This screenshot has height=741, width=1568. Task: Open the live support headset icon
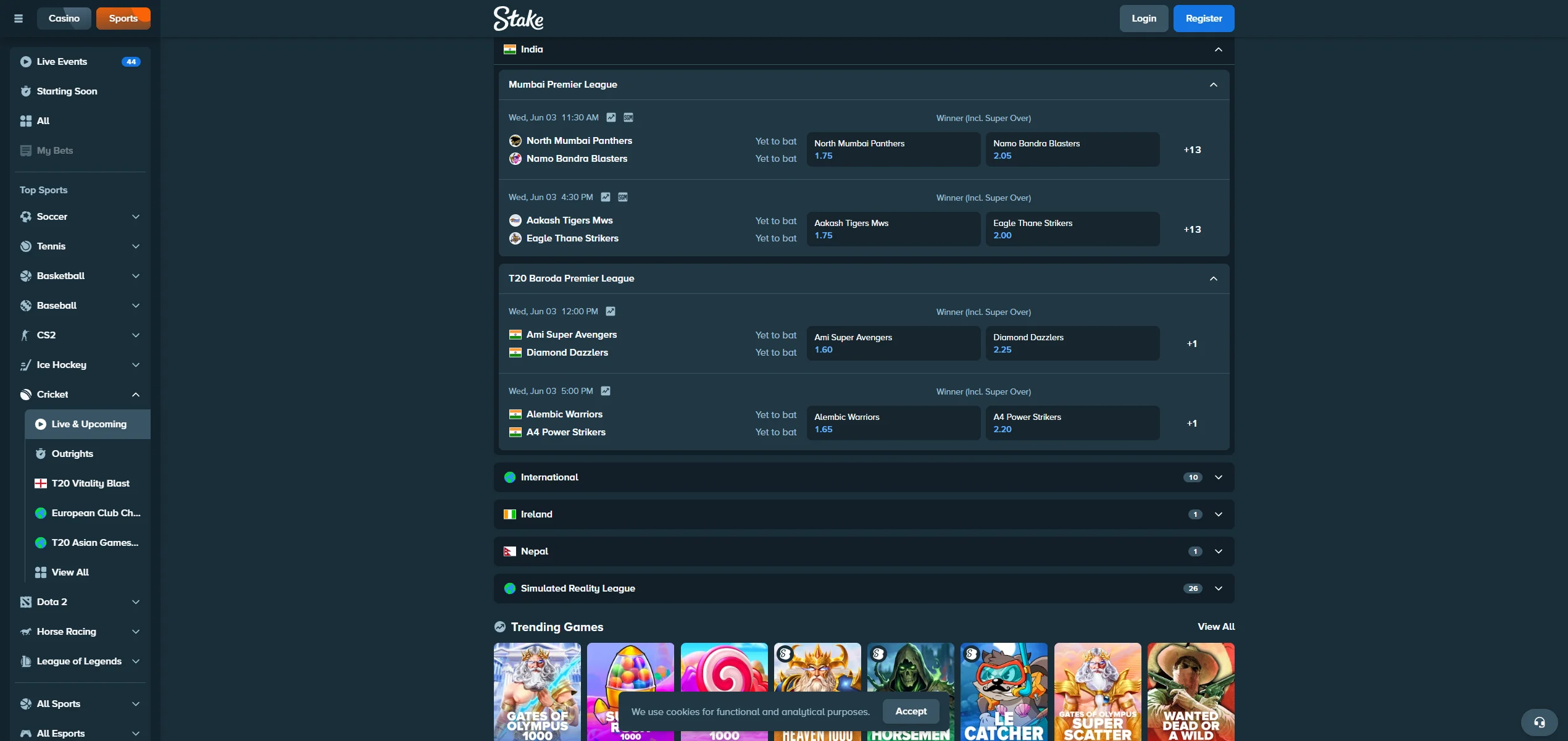tap(1540, 722)
